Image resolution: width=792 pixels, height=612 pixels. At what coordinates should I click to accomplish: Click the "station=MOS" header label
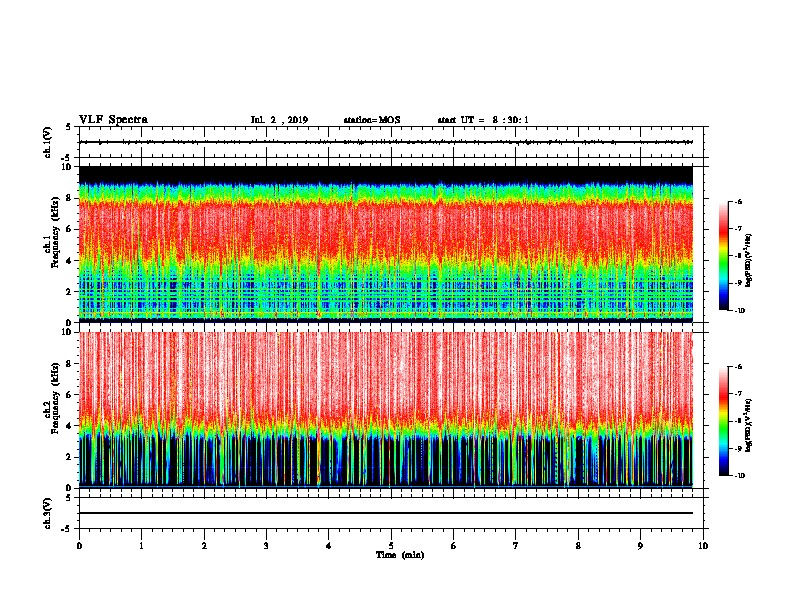tap(372, 120)
